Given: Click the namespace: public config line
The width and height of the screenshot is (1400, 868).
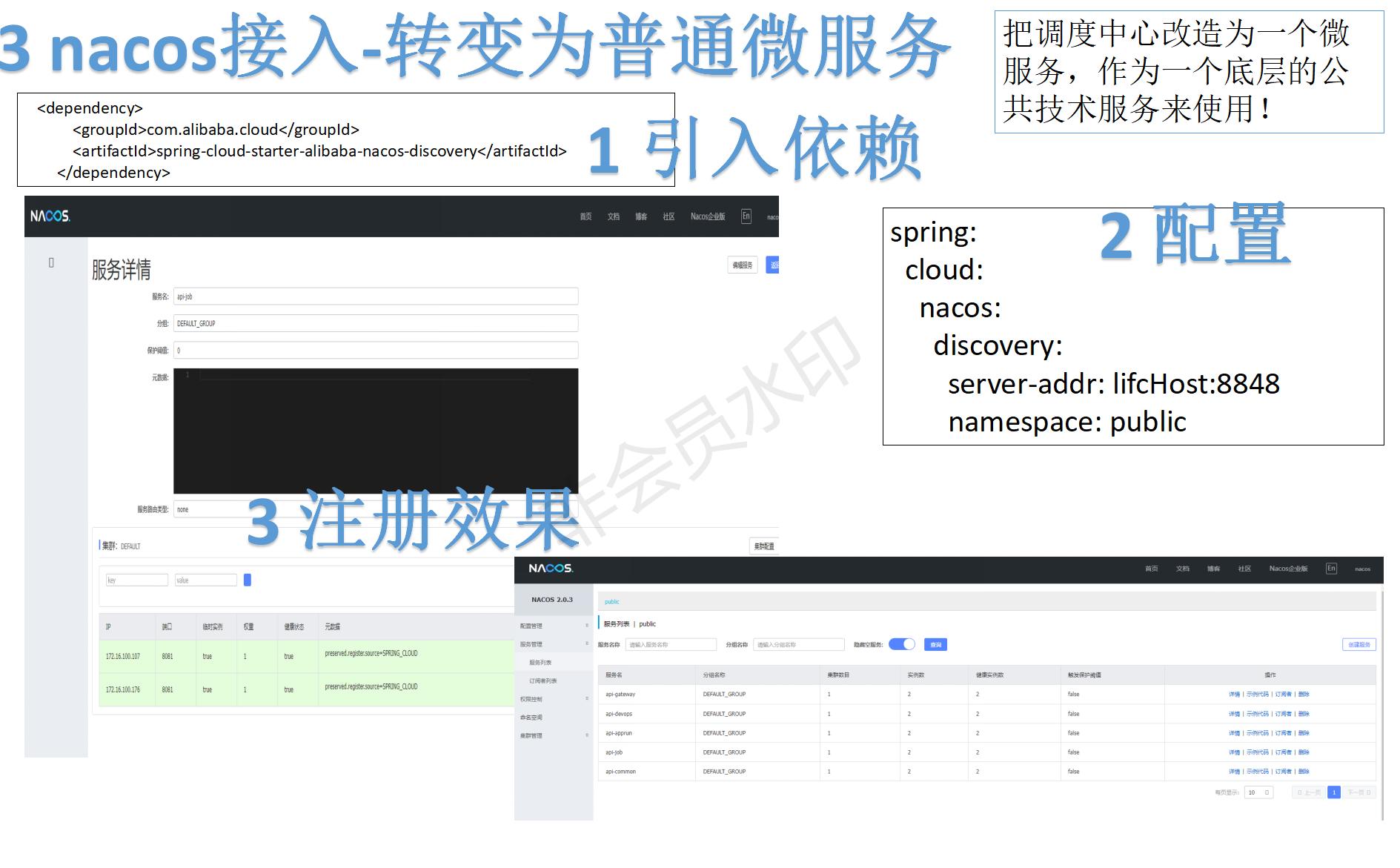Looking at the screenshot, I should 1067,422.
